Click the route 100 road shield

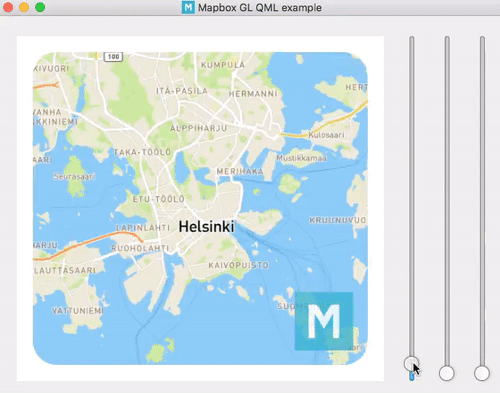(x=114, y=57)
